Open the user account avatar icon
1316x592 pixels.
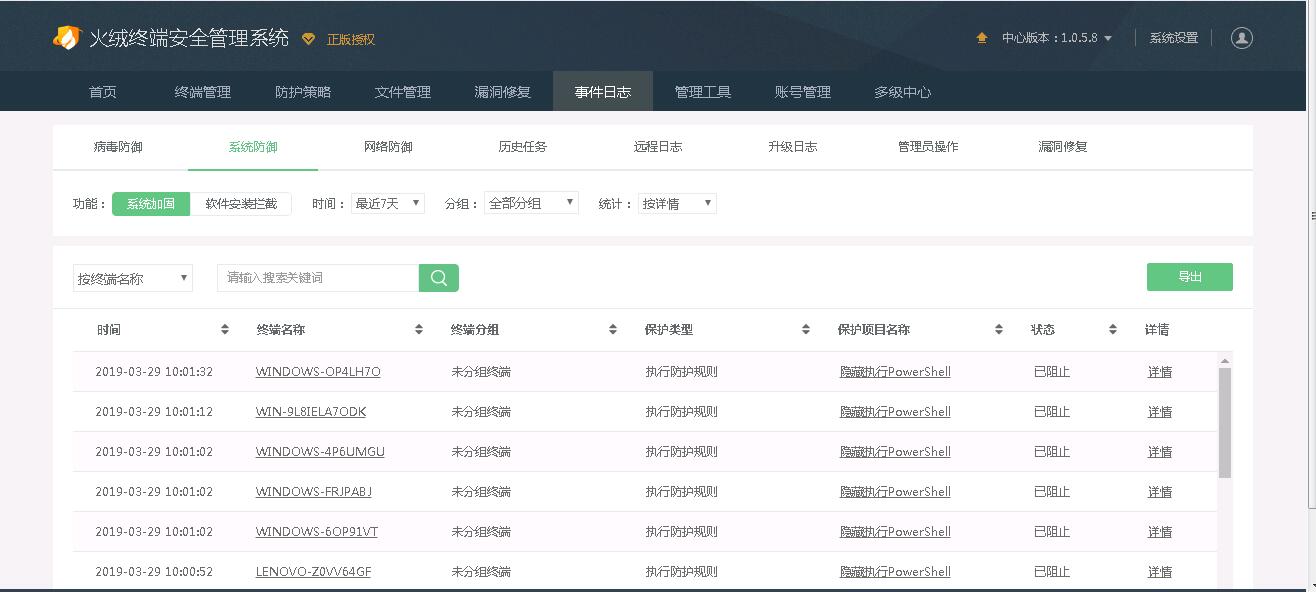[1242, 38]
